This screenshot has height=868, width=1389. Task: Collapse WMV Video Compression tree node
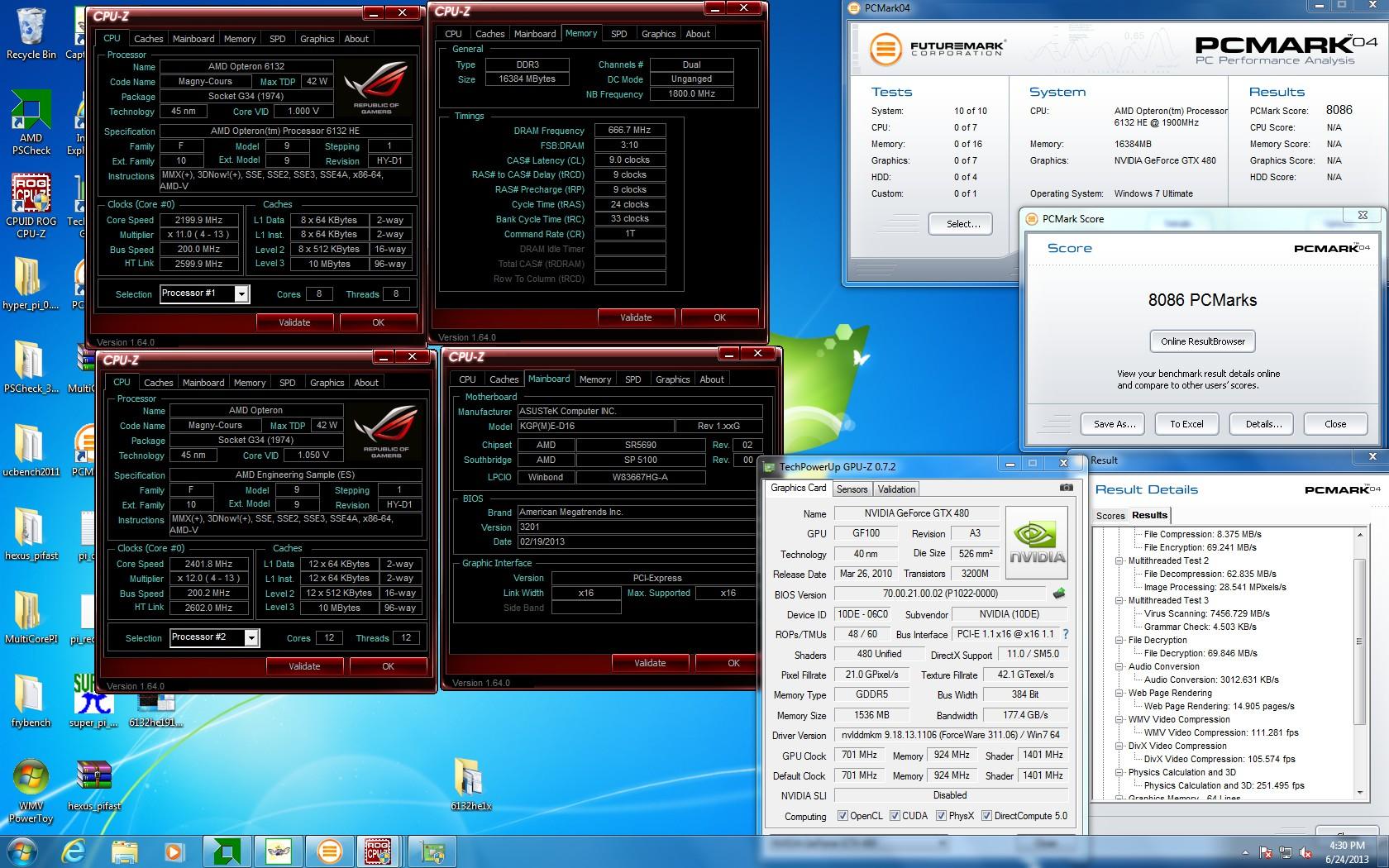(x=1119, y=719)
